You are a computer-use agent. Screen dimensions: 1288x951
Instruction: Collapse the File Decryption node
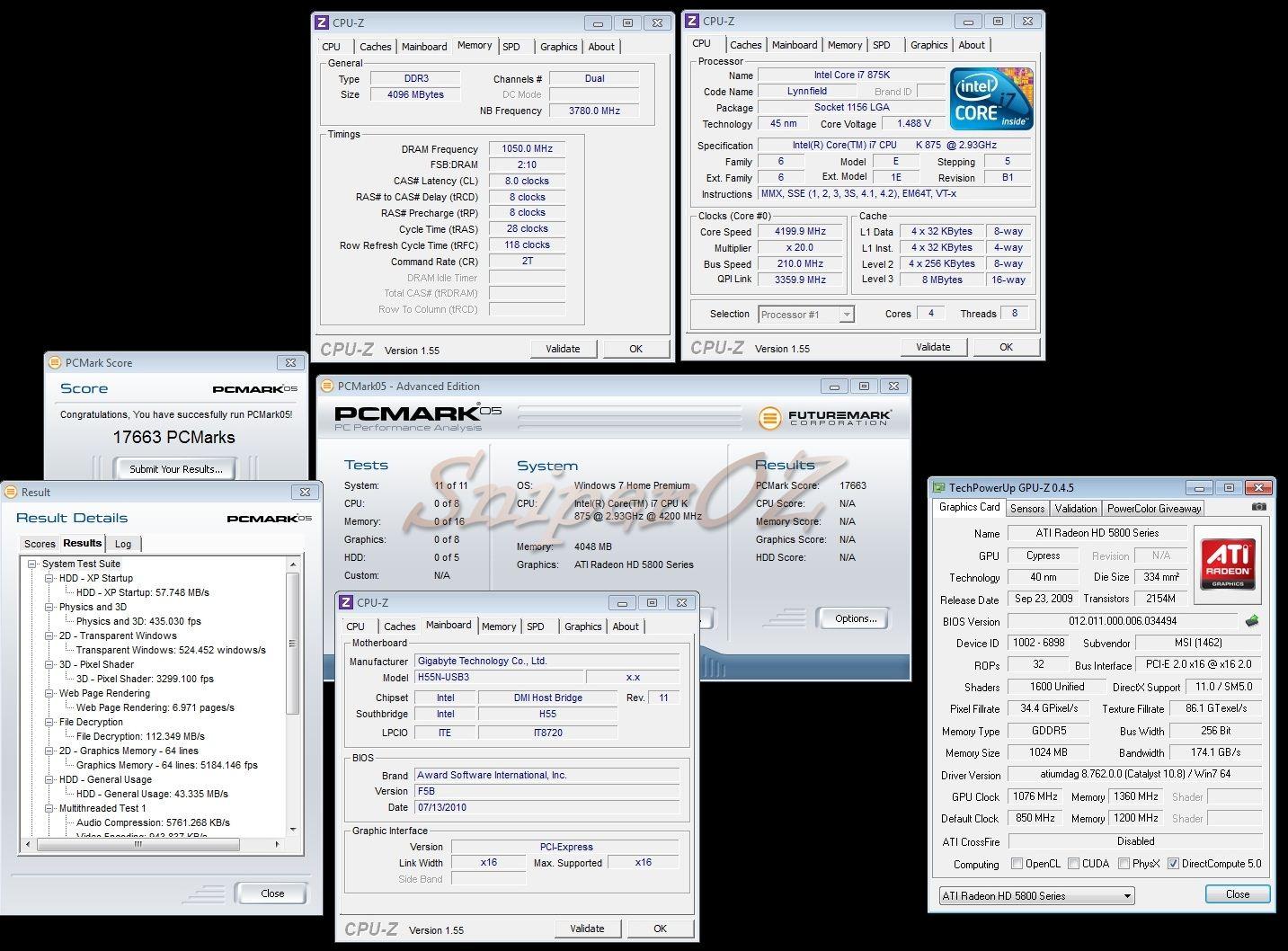tap(49, 723)
